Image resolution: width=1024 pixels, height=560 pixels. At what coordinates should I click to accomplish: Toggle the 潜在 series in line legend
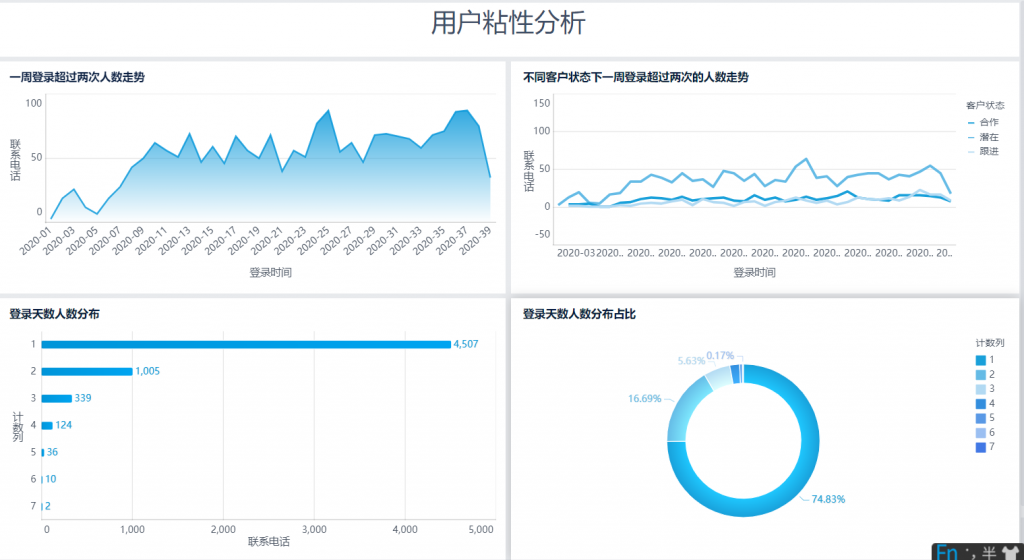(x=982, y=137)
